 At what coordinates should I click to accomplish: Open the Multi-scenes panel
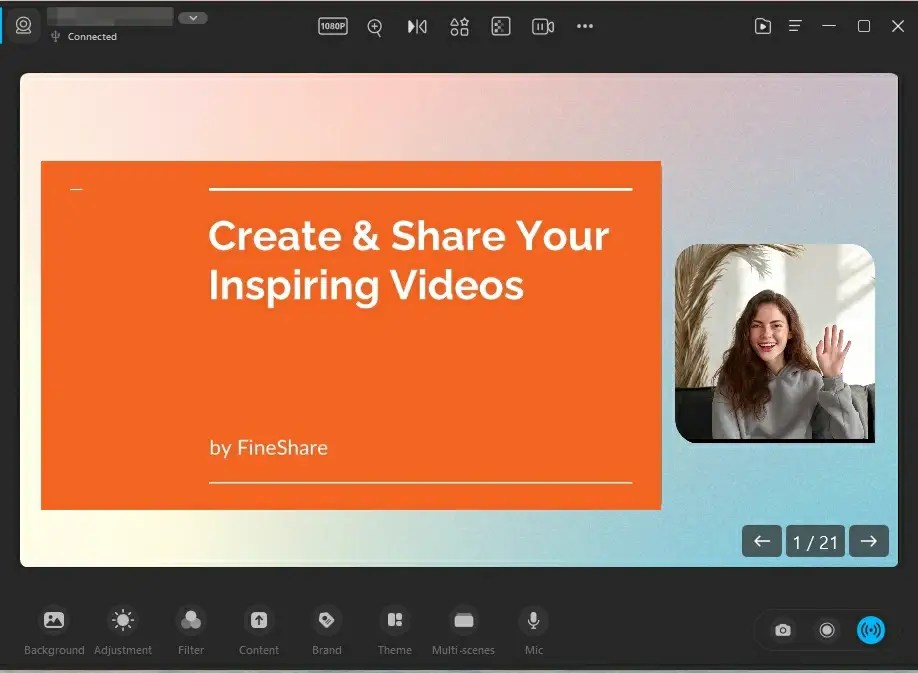pyautogui.click(x=462, y=629)
